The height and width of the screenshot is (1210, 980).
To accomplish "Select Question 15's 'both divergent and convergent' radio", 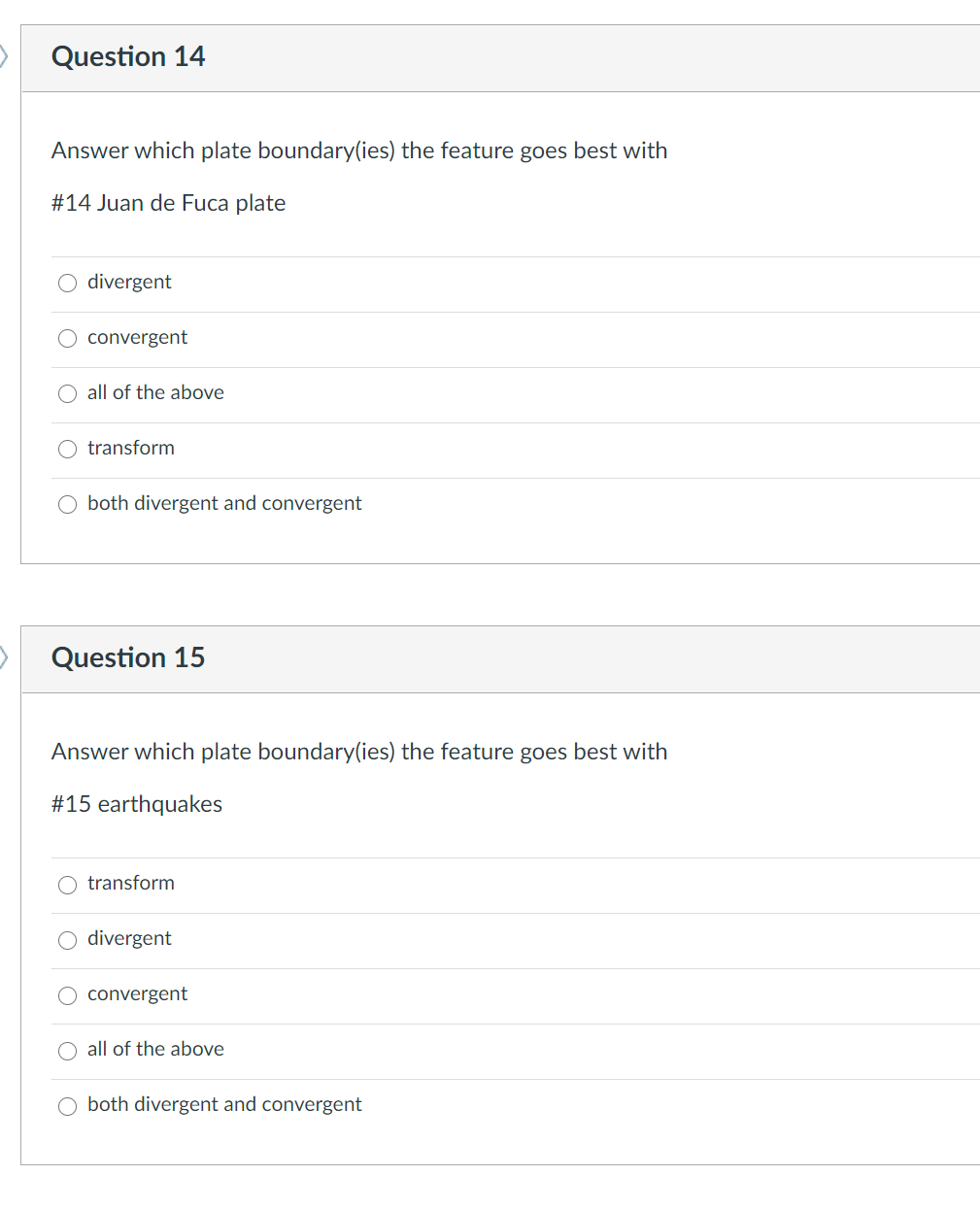I will [x=67, y=1105].
